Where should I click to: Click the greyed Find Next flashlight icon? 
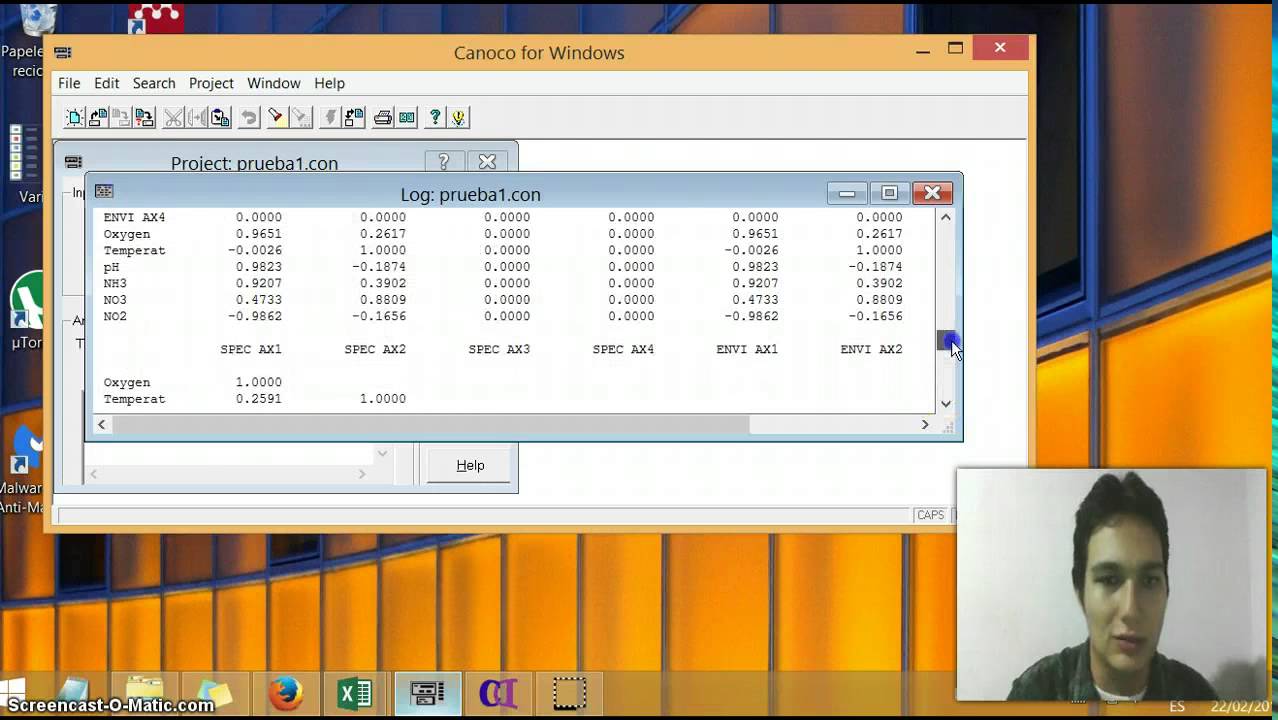point(300,117)
